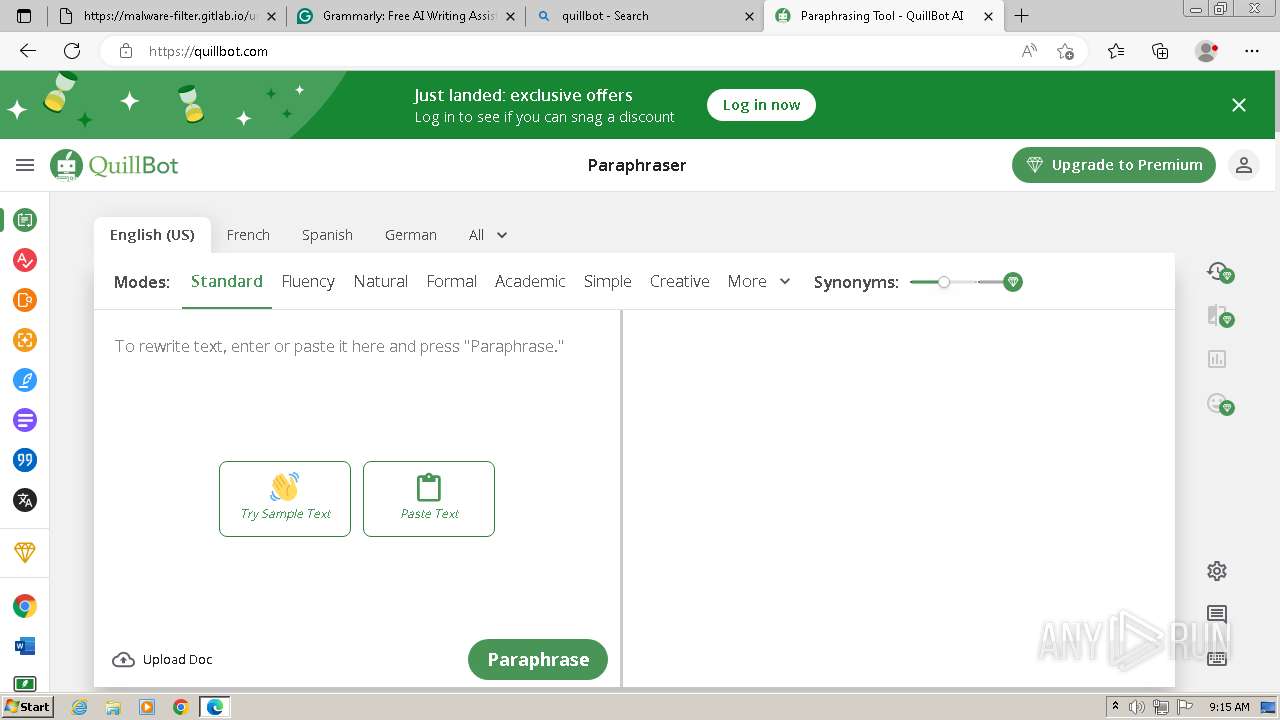The image size is (1280, 720).
Task: Open Chrome from the taskbar
Action: (181, 707)
